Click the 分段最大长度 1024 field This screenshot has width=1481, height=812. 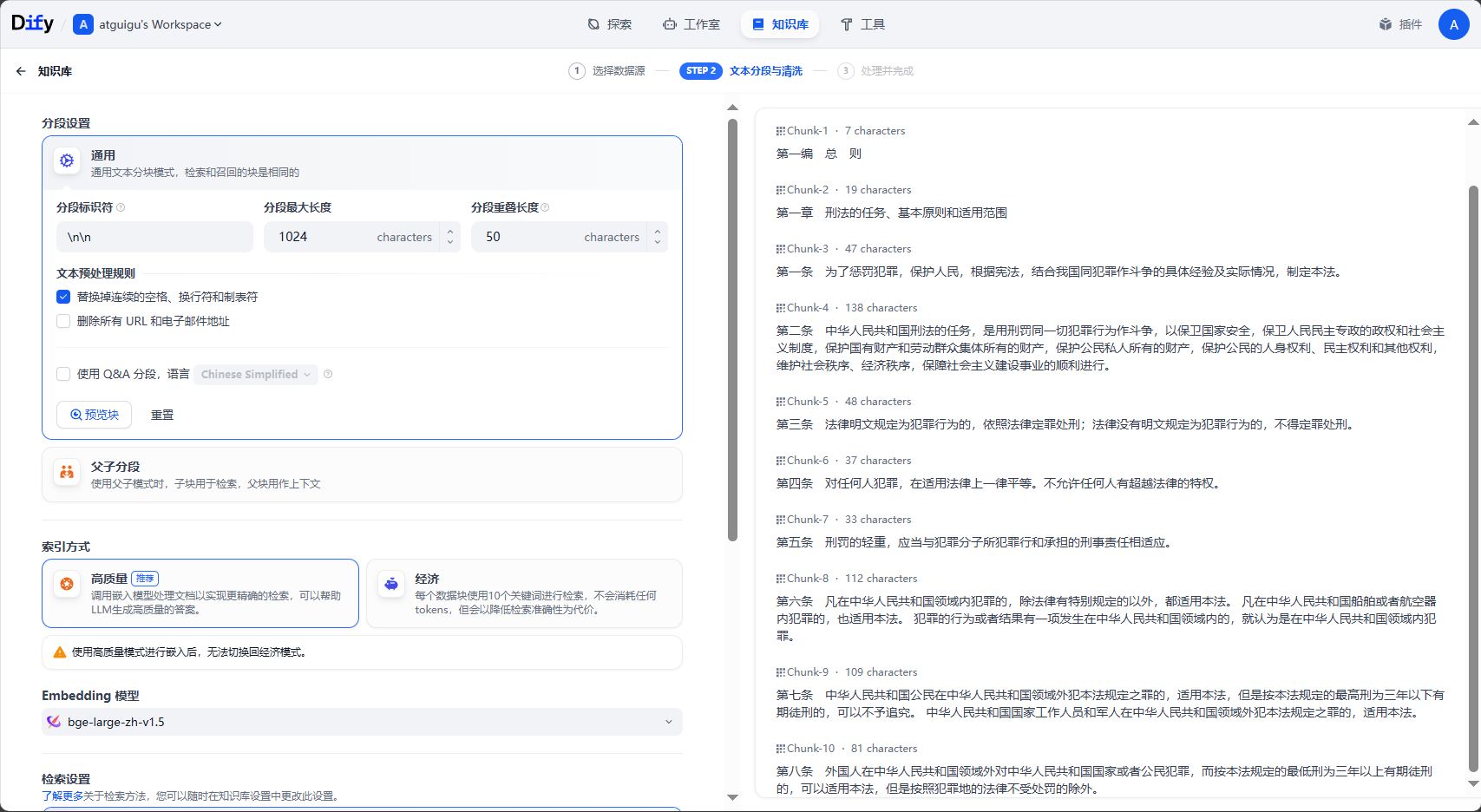(352, 237)
